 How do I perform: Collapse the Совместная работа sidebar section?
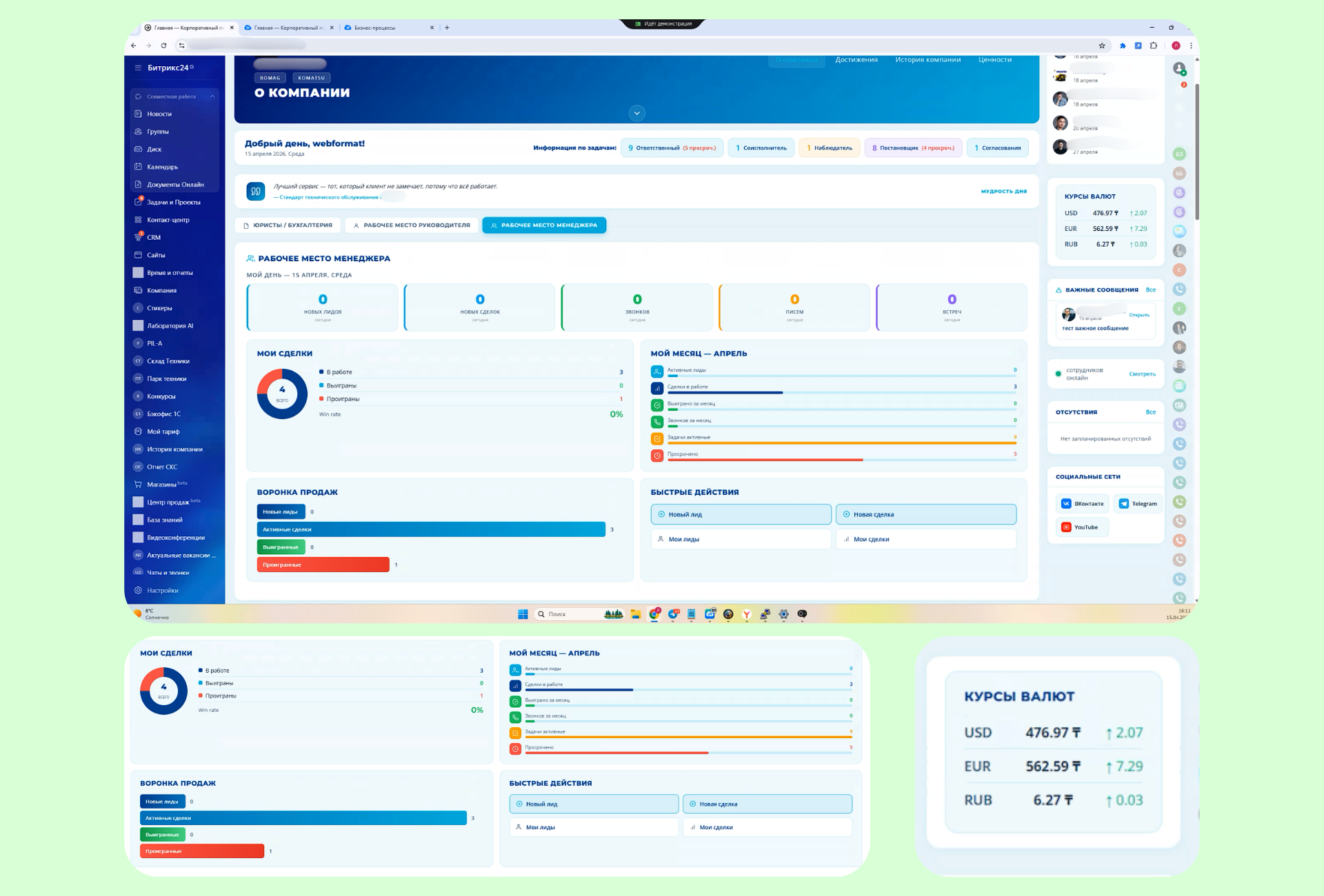(212, 96)
